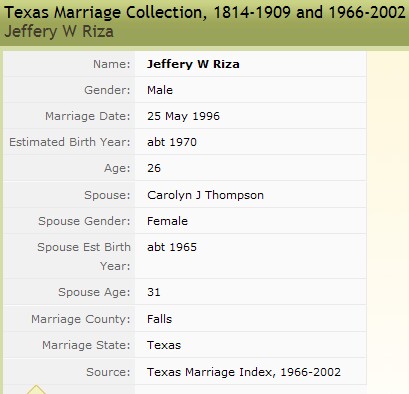Click the age value 26
This screenshot has width=409, height=394.
(154, 168)
